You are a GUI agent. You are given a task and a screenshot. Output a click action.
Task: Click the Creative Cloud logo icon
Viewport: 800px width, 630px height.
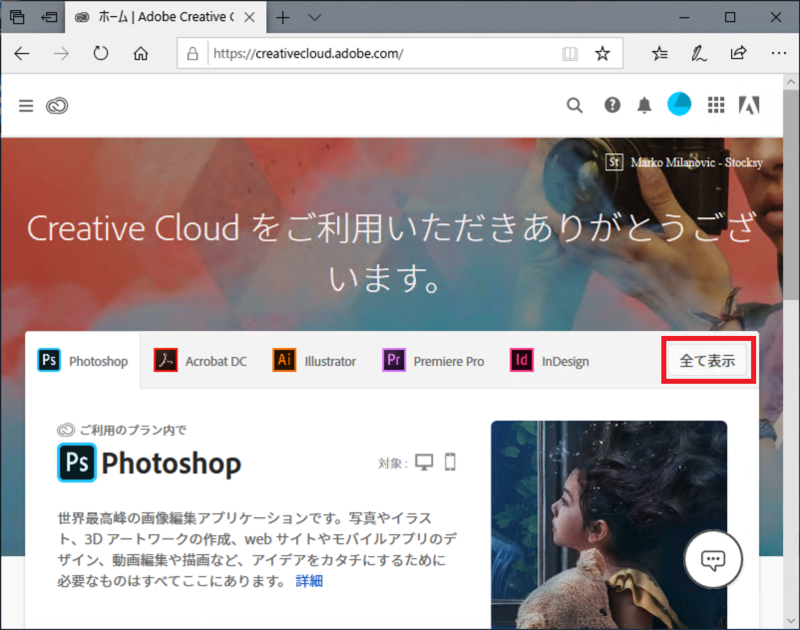click(x=56, y=105)
